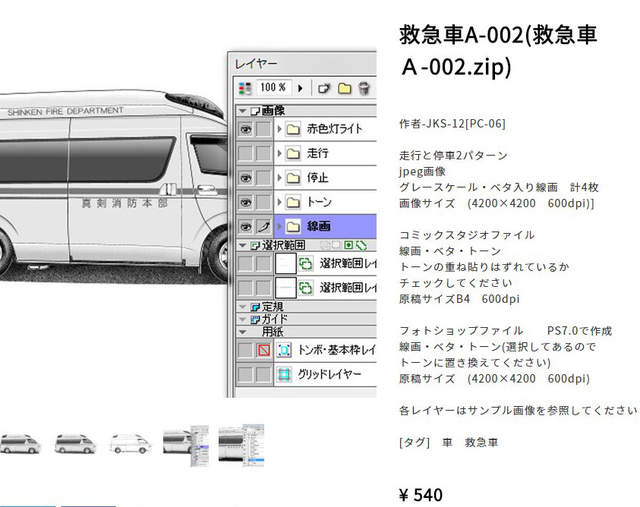The height and width of the screenshot is (507, 640).
Task: Click the グリッドレイヤー grid icon
Action: pos(284,374)
